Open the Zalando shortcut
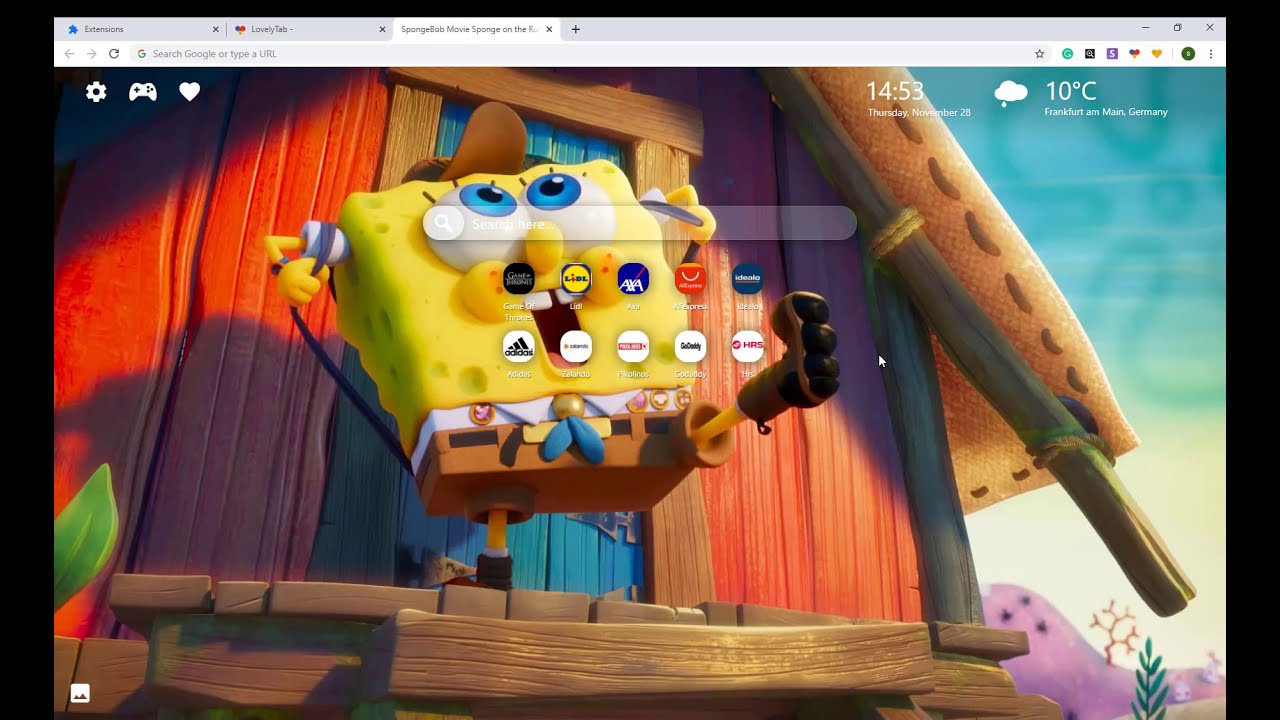The height and width of the screenshot is (720, 1280). pyautogui.click(x=576, y=347)
